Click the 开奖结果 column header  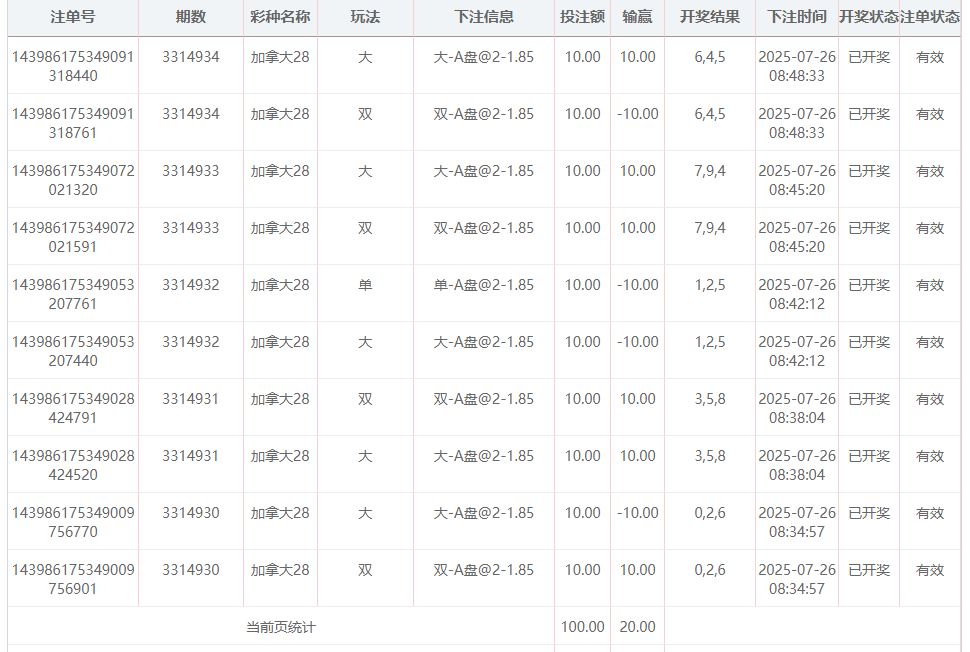(710, 17)
